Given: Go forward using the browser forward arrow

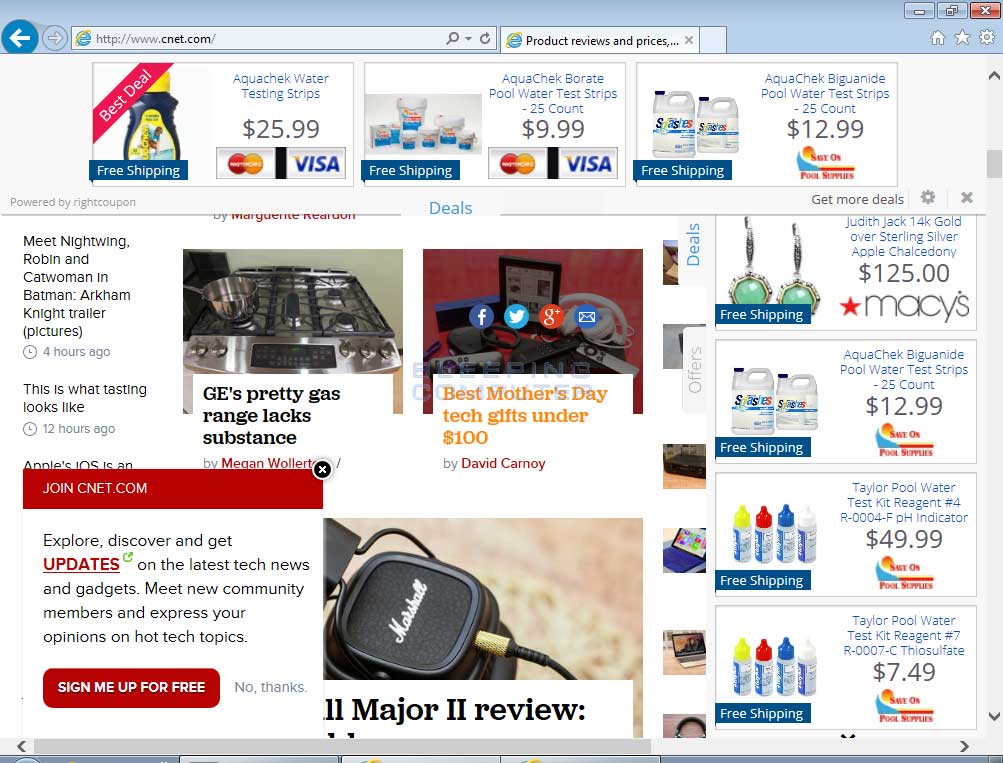Looking at the screenshot, I should pos(55,38).
